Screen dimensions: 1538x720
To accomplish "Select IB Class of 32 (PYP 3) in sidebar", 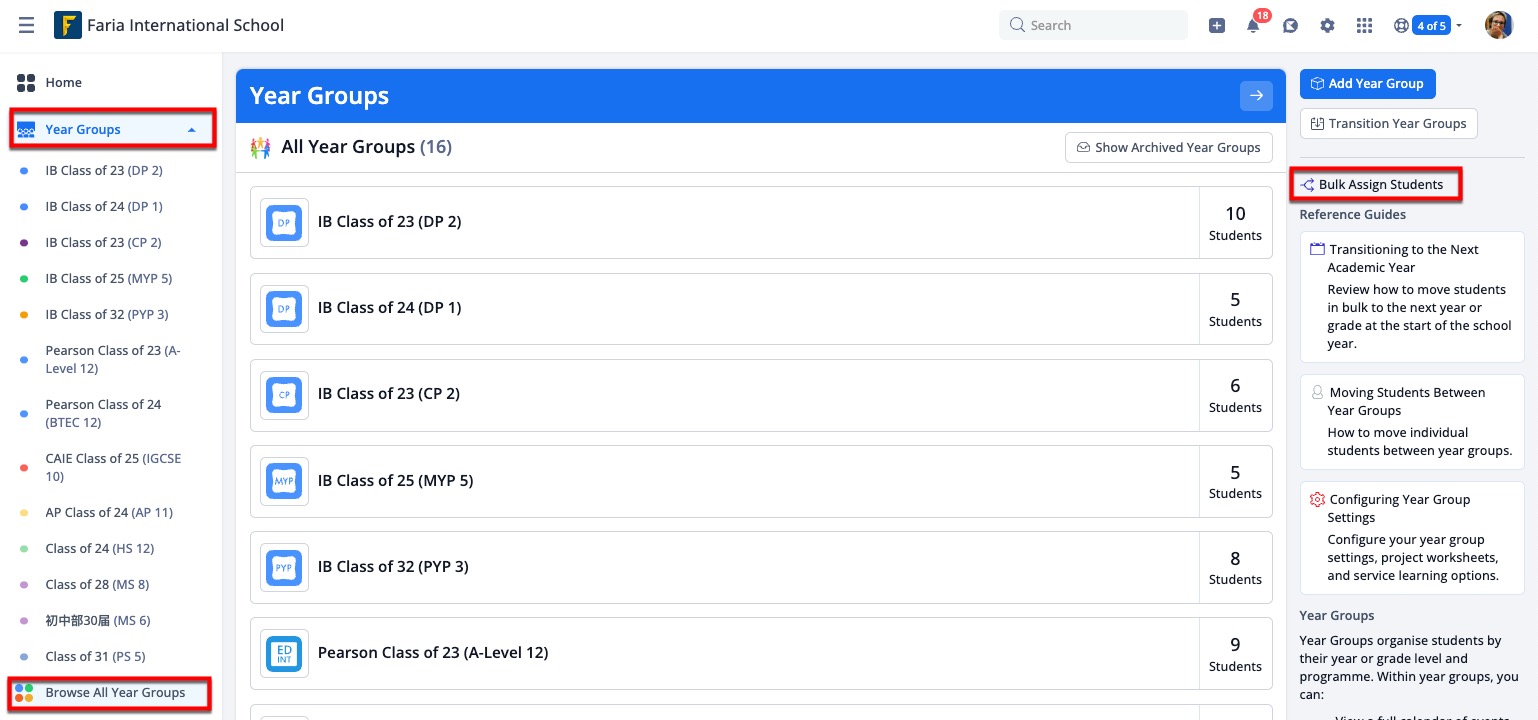I will click(107, 314).
